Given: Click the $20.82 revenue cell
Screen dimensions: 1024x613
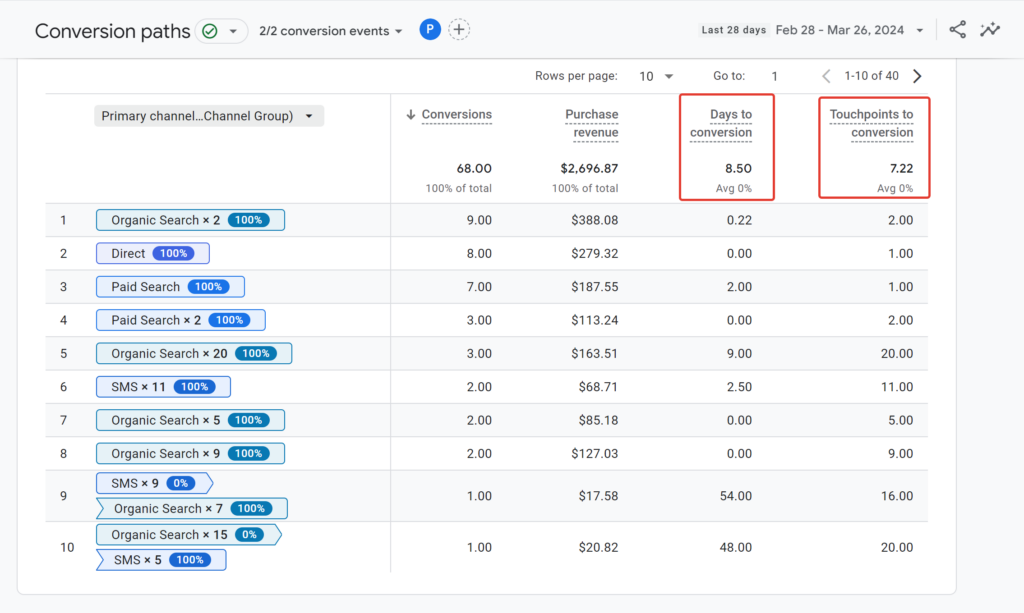Looking at the screenshot, I should [x=598, y=547].
